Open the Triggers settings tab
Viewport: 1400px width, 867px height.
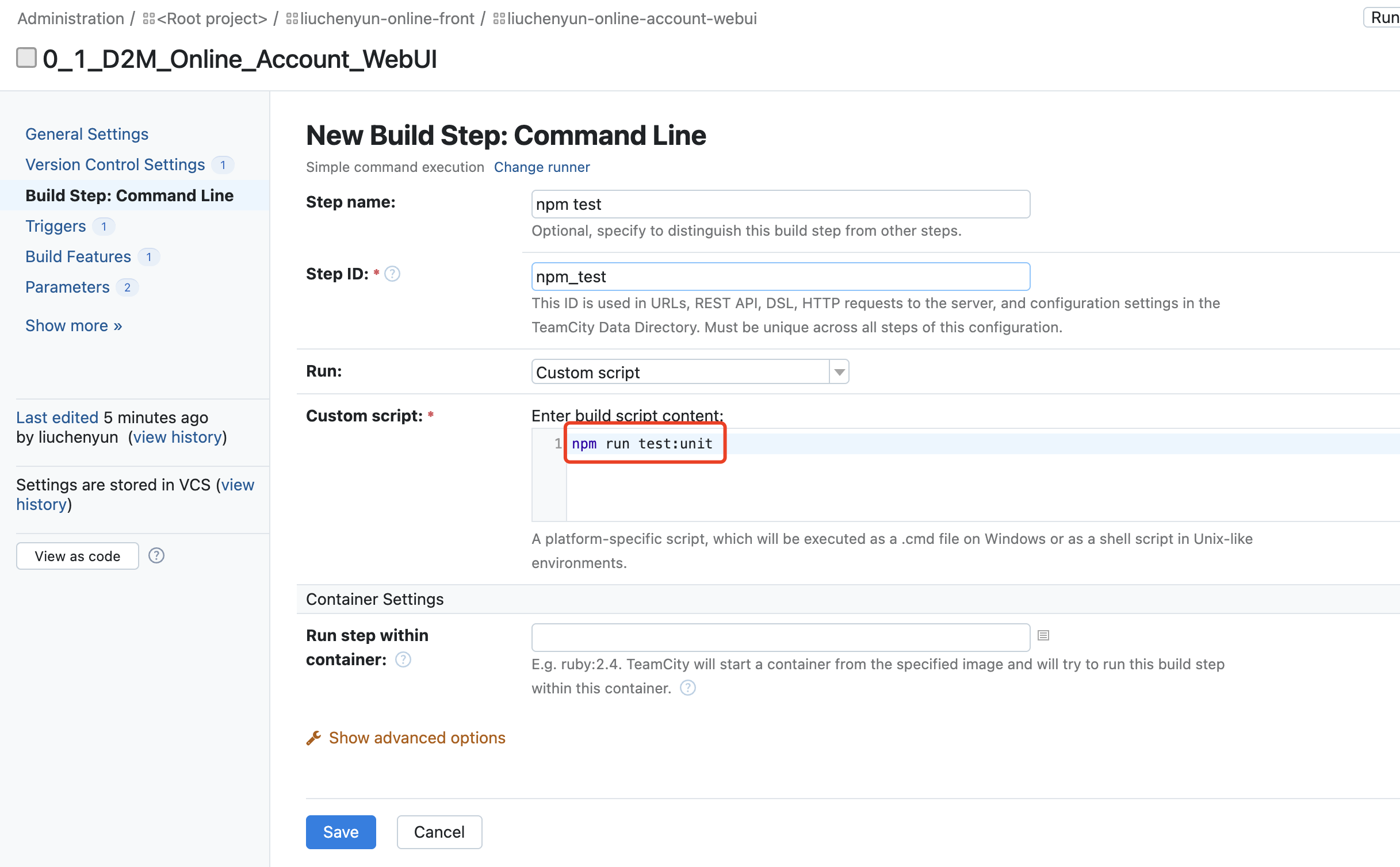pyautogui.click(x=56, y=226)
